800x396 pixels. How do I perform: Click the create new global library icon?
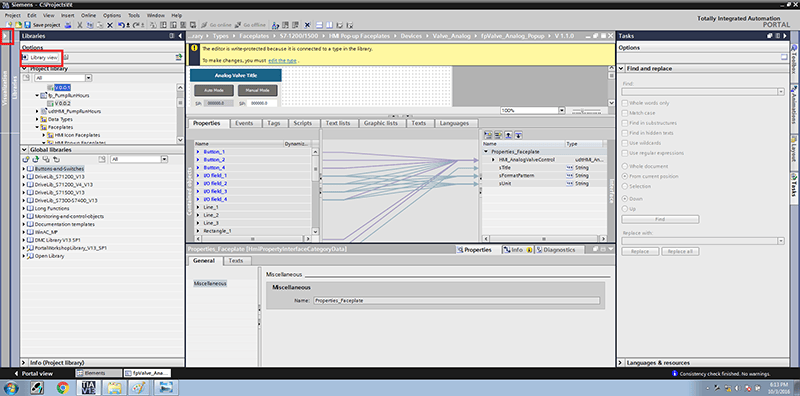pos(26,159)
